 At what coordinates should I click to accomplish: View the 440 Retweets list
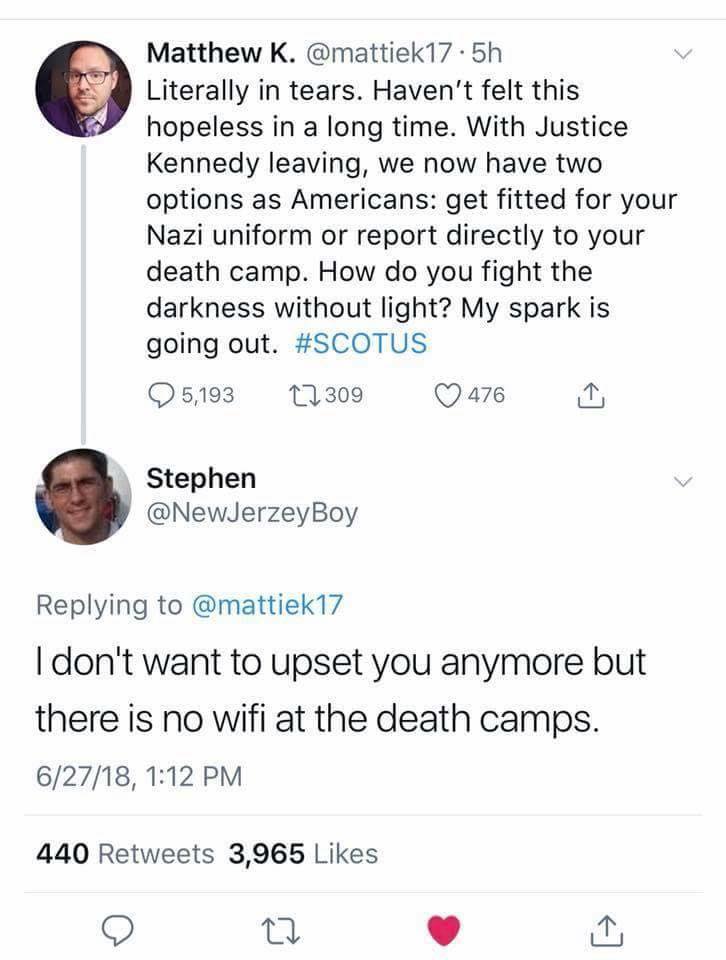[x=125, y=853]
